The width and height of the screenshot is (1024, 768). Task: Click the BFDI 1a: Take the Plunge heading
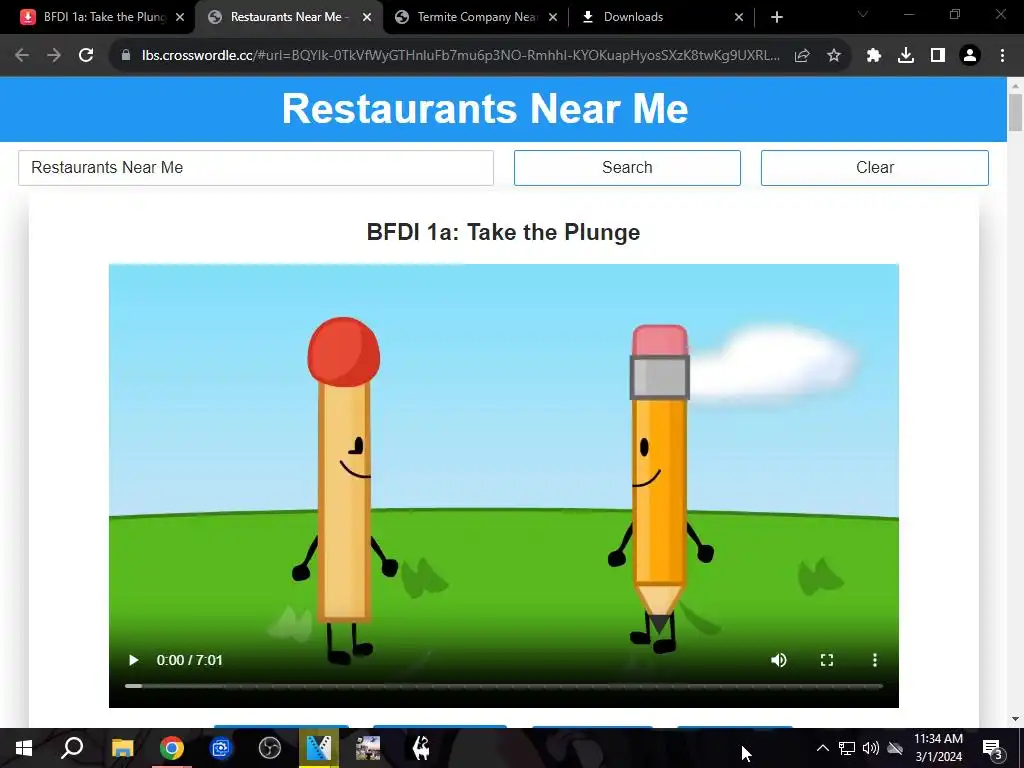[x=503, y=232]
